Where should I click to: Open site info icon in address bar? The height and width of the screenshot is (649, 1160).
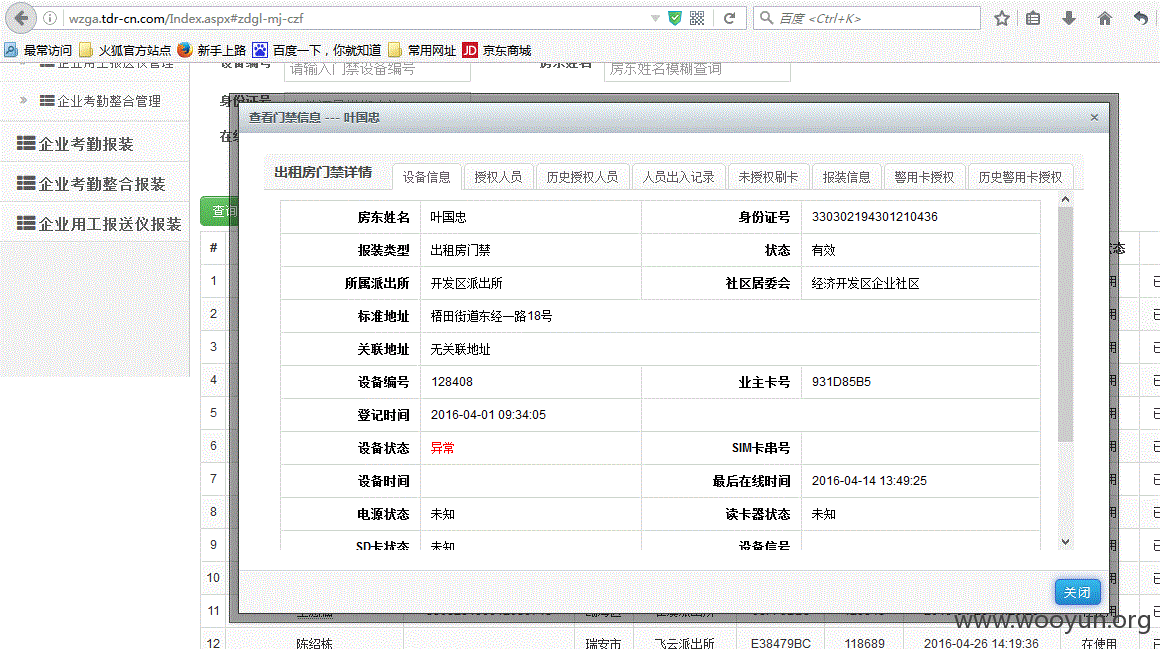[50, 19]
